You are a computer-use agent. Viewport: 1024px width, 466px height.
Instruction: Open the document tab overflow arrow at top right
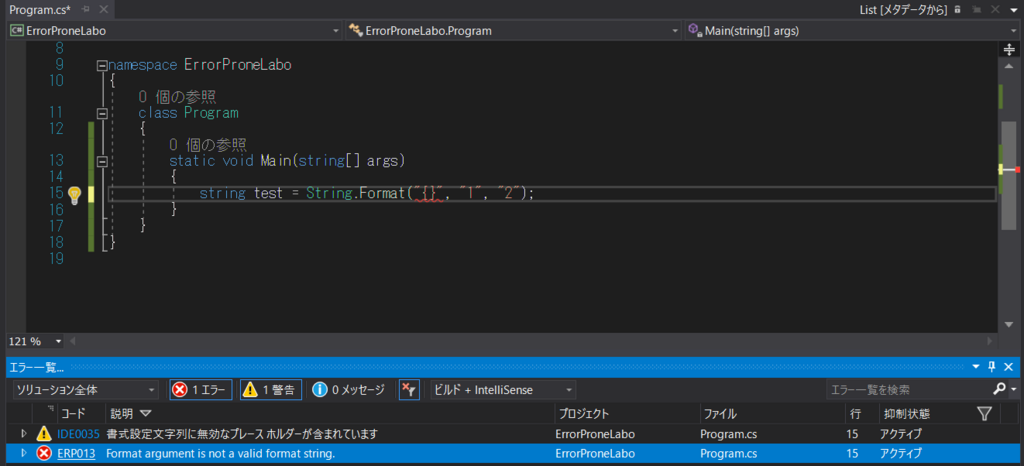click(1013, 9)
